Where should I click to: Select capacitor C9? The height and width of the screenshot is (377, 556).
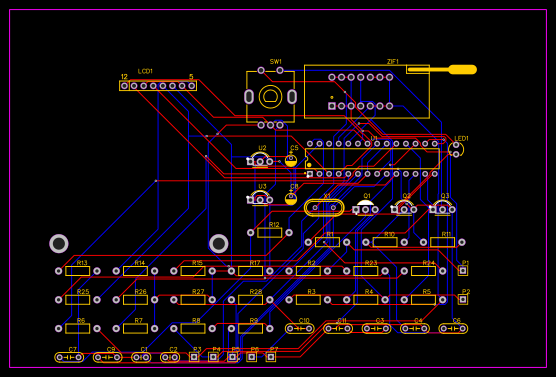point(107,357)
